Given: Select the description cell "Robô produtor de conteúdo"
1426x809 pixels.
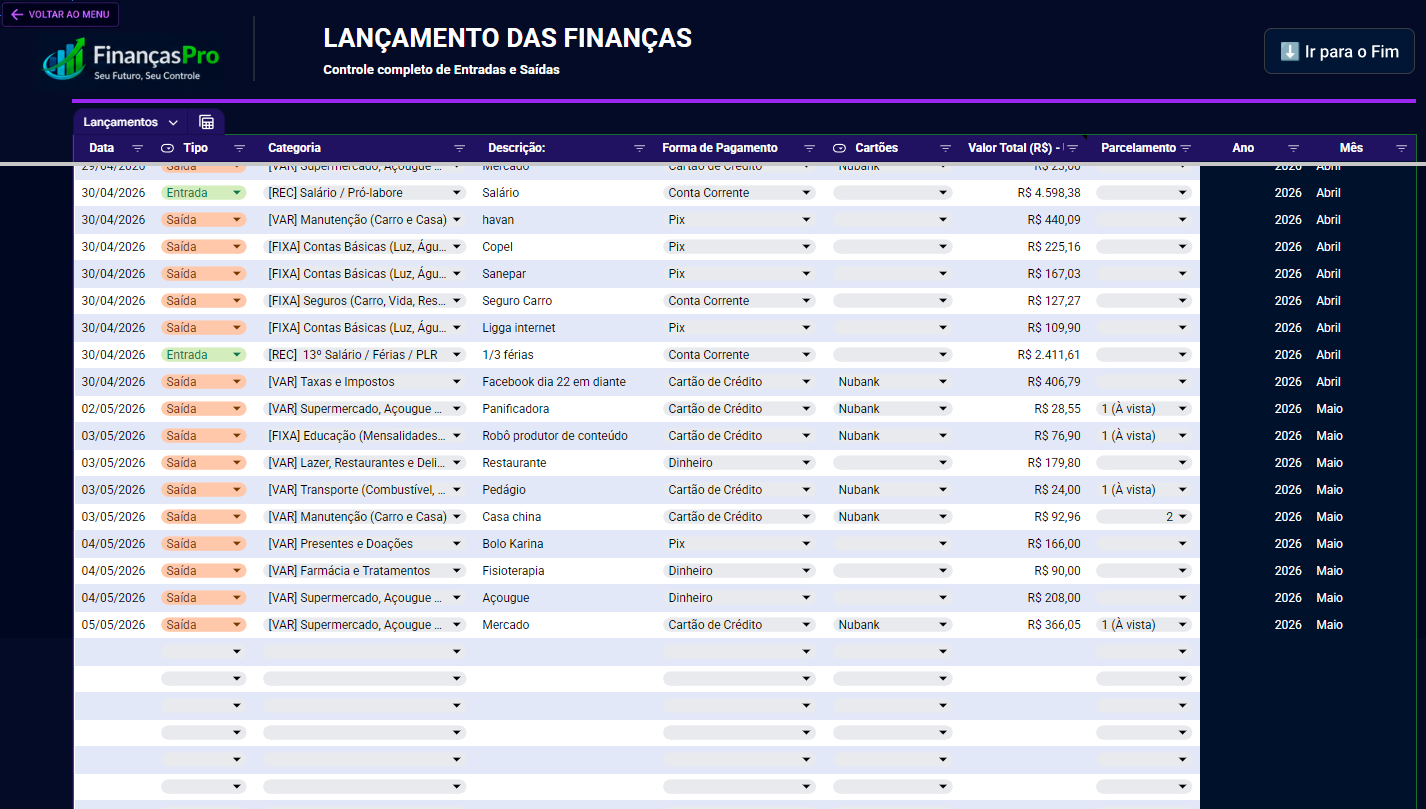Looking at the screenshot, I should (x=555, y=436).
